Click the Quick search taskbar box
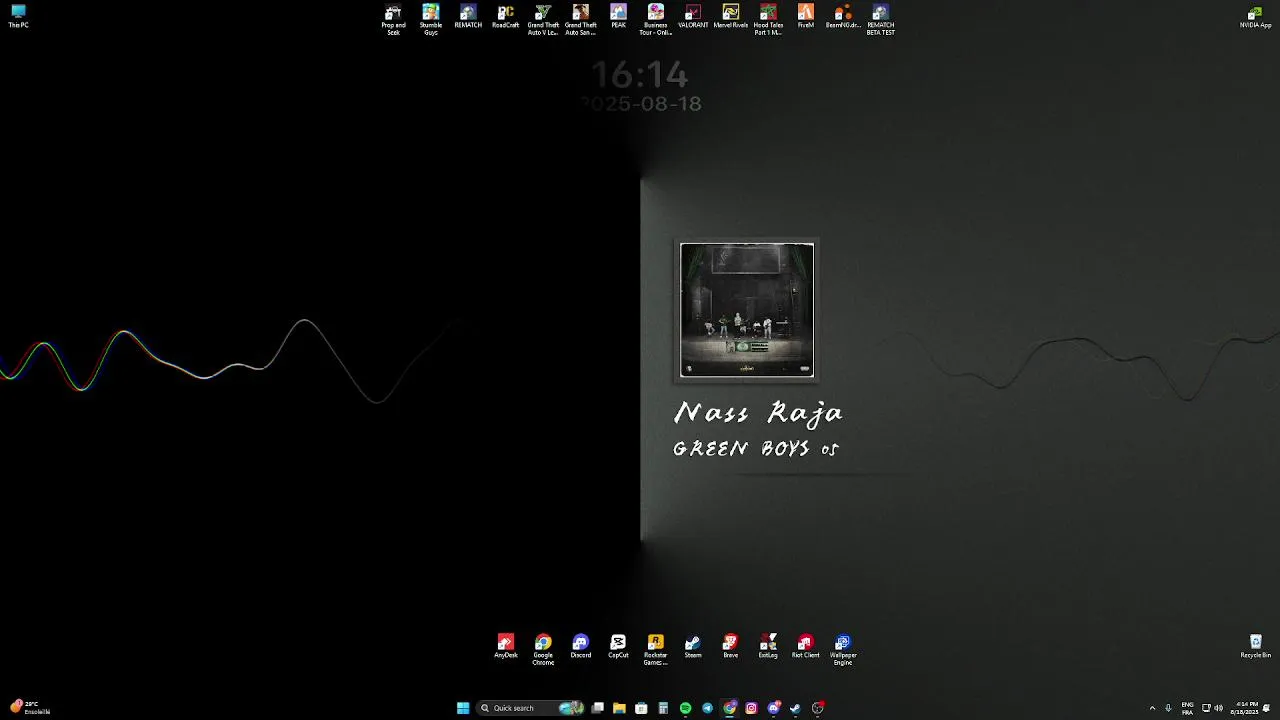The height and width of the screenshot is (720, 1280). (531, 708)
